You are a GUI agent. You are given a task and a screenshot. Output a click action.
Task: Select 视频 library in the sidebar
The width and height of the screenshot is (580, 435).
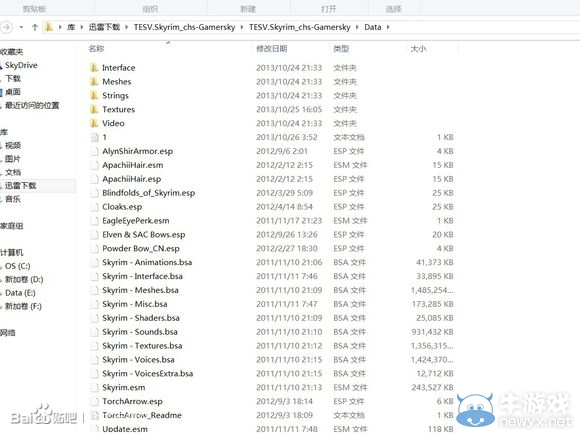pos(13,145)
